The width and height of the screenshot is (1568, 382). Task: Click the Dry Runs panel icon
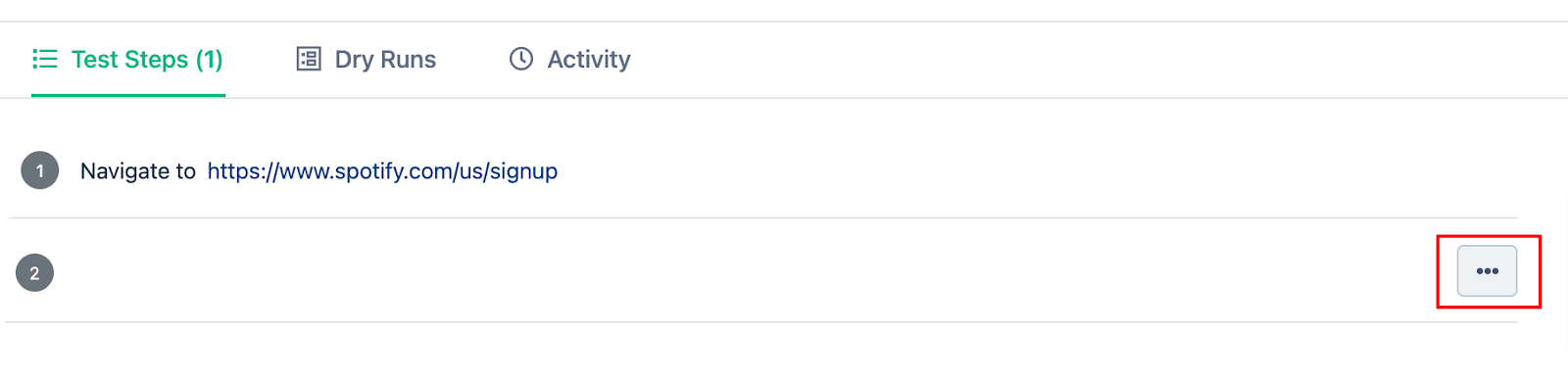click(309, 59)
